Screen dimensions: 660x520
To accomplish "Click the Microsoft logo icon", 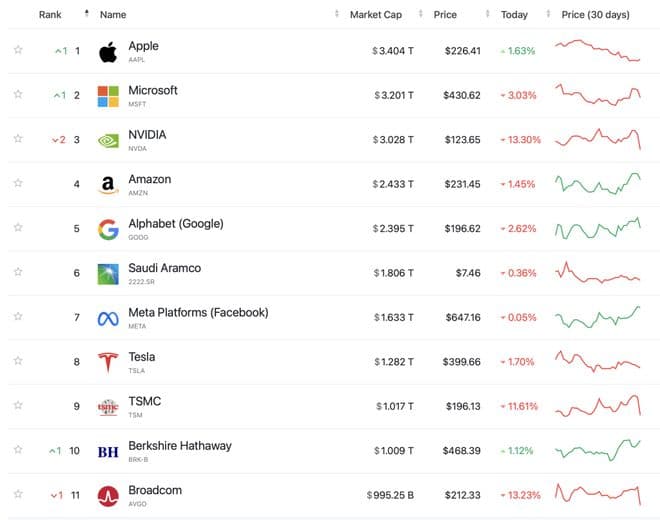I will click(108, 96).
